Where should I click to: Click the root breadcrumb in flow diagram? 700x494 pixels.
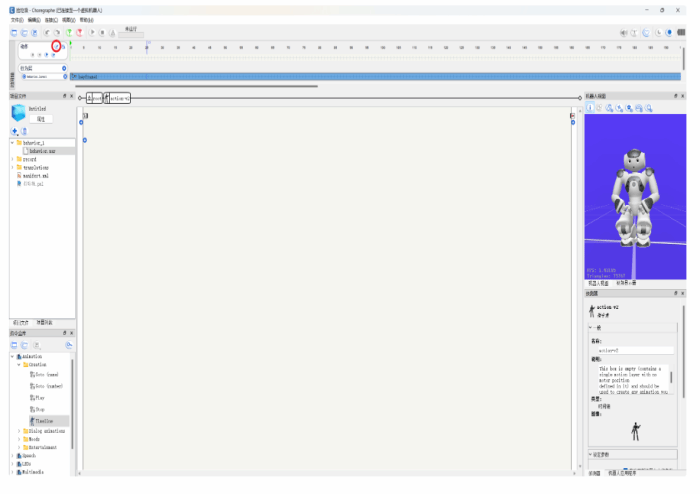(x=93, y=98)
